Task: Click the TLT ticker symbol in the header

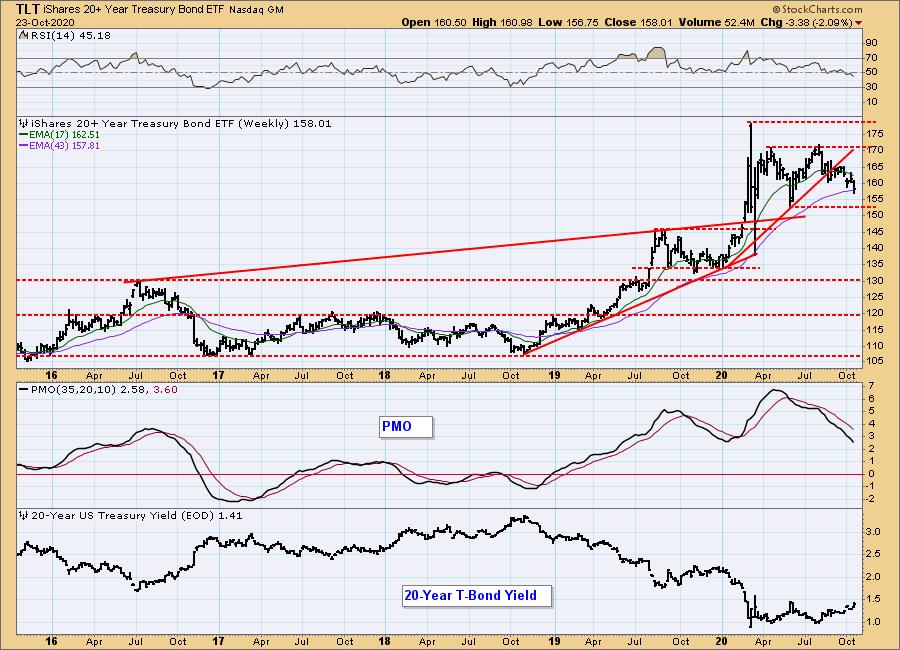Action: pos(28,9)
